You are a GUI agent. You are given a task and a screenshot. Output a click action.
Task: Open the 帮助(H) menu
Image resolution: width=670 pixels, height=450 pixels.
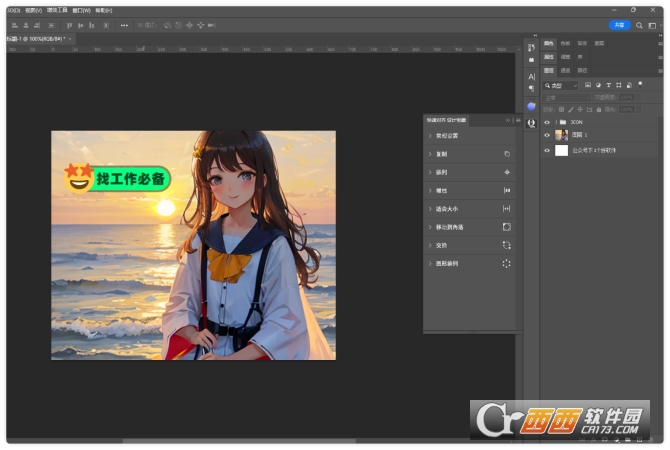(103, 10)
